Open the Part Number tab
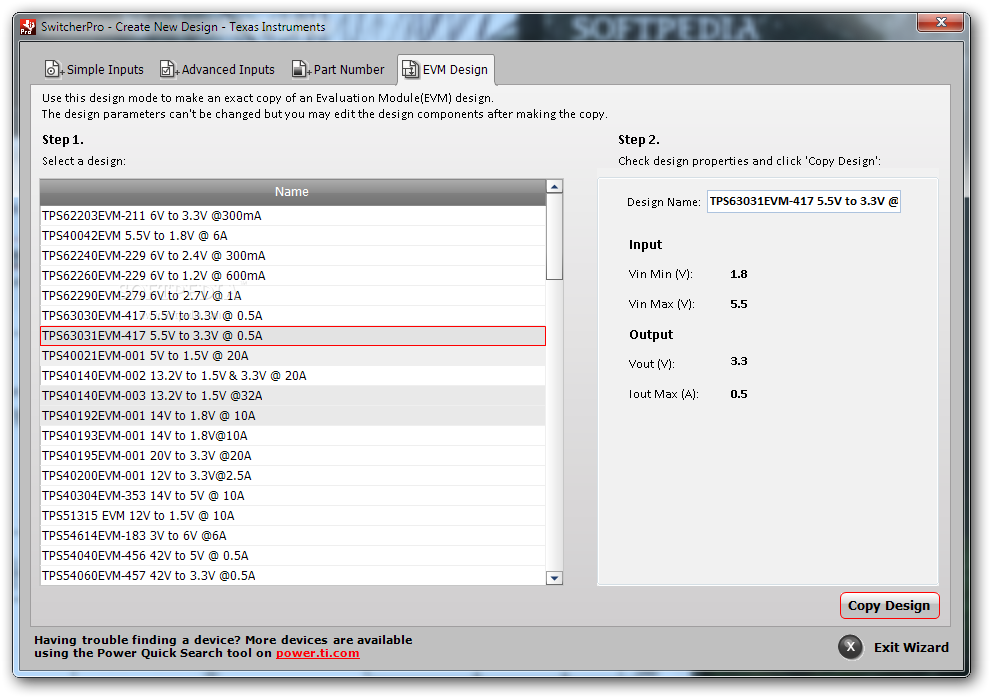991x698 pixels. (338, 70)
